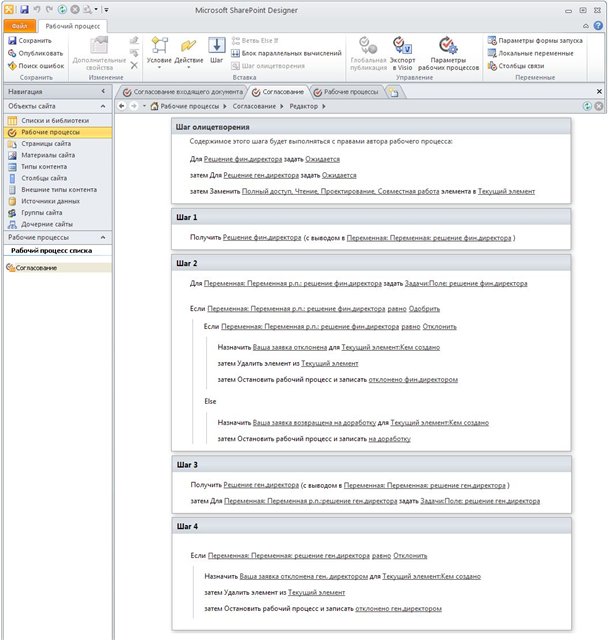Open the Файл tab
This screenshot has width=609, height=640.
(x=20, y=26)
